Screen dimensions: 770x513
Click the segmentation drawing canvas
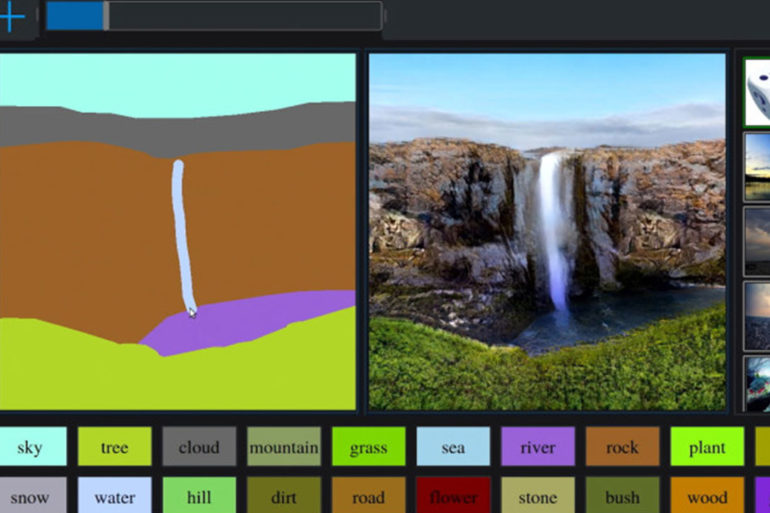tap(178, 232)
